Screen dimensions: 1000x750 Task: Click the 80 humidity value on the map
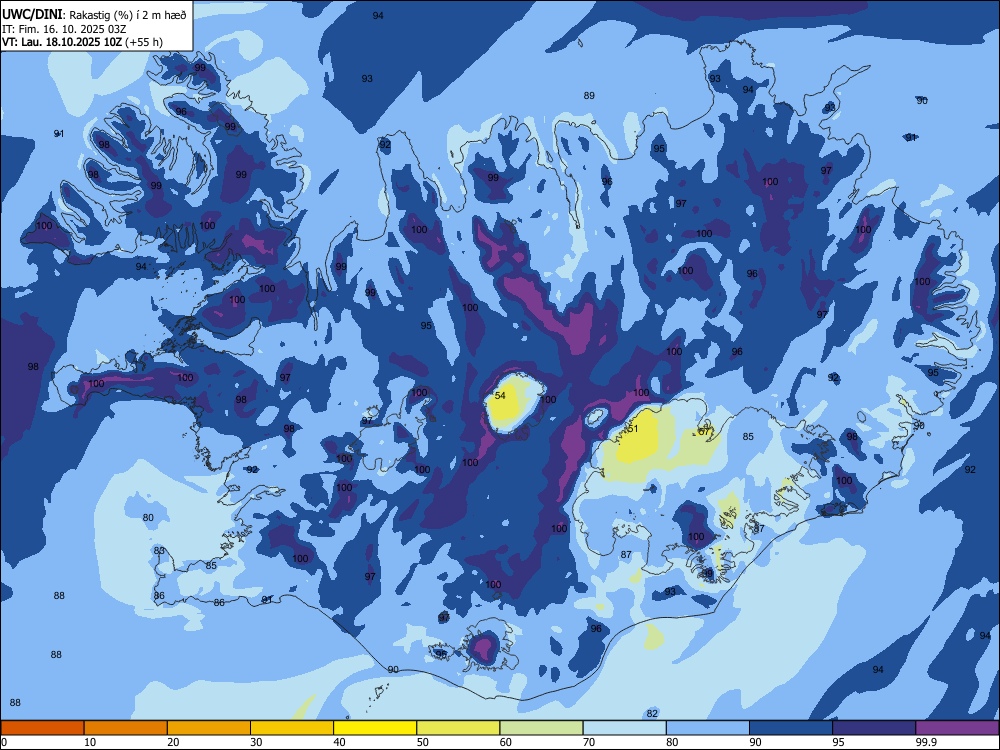coord(148,517)
